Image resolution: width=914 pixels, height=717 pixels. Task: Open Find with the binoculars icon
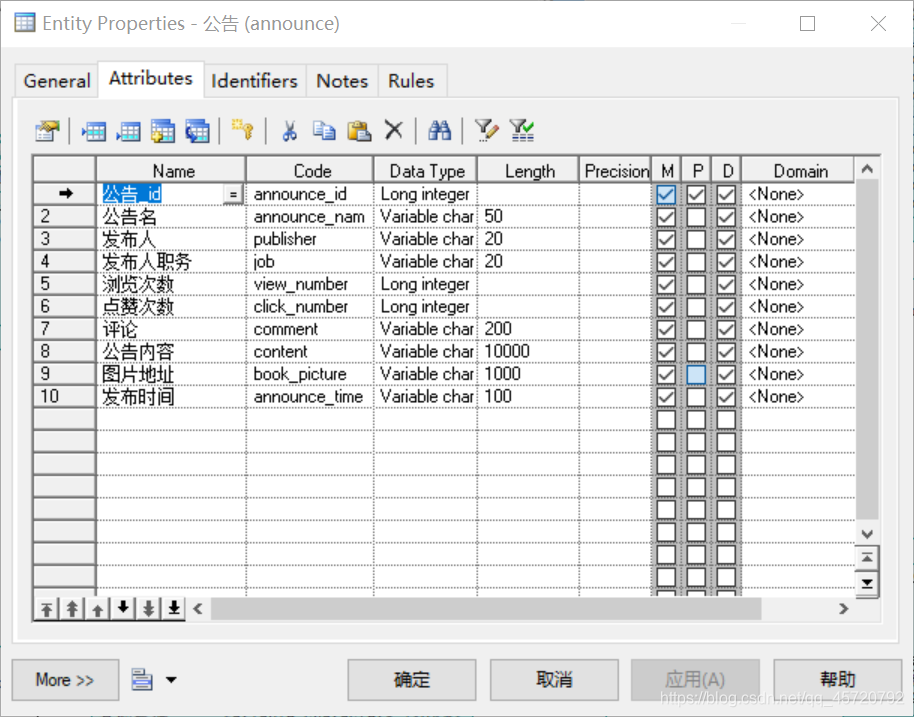(440, 131)
